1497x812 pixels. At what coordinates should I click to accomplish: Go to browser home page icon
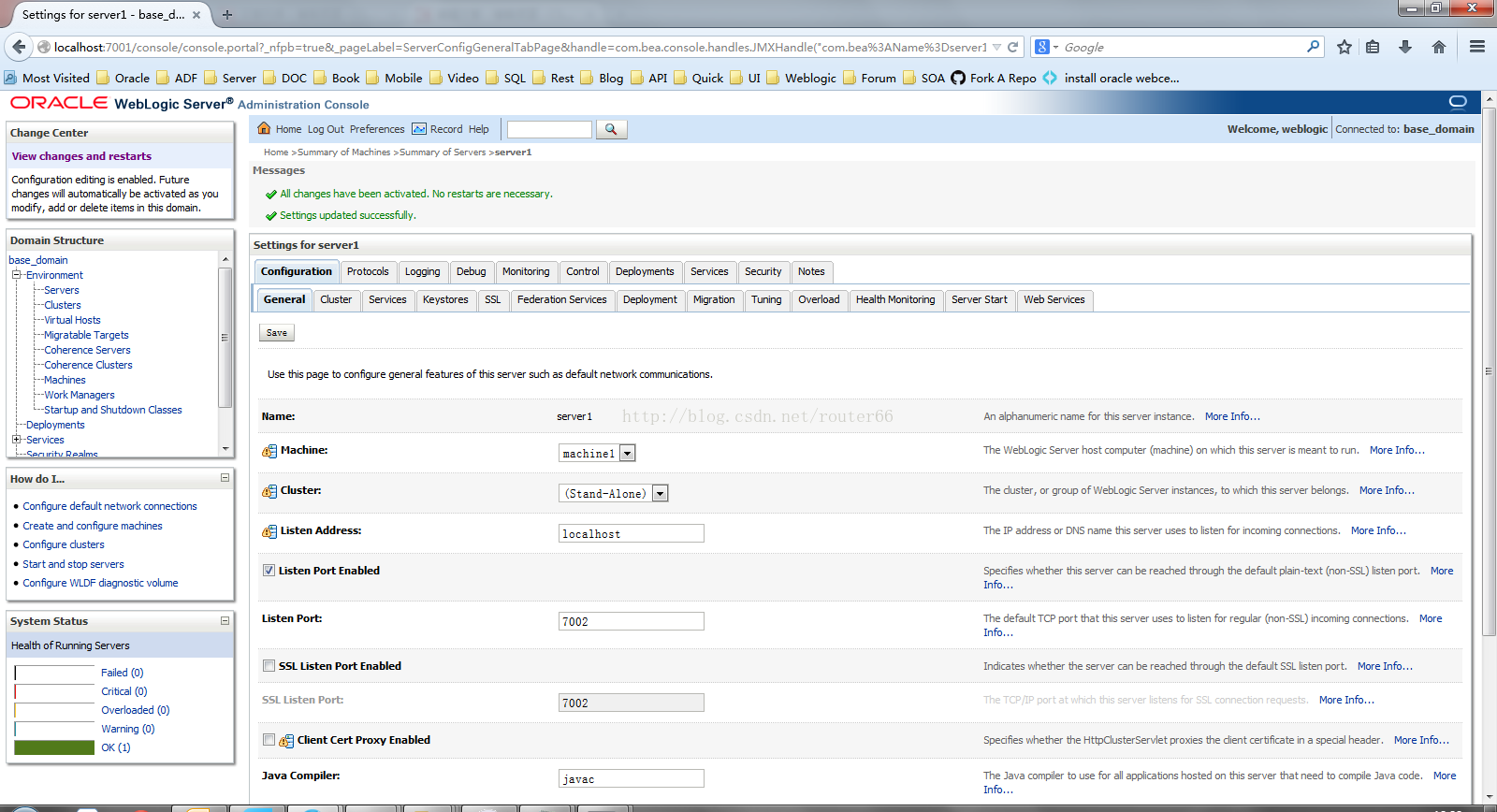[x=1439, y=47]
